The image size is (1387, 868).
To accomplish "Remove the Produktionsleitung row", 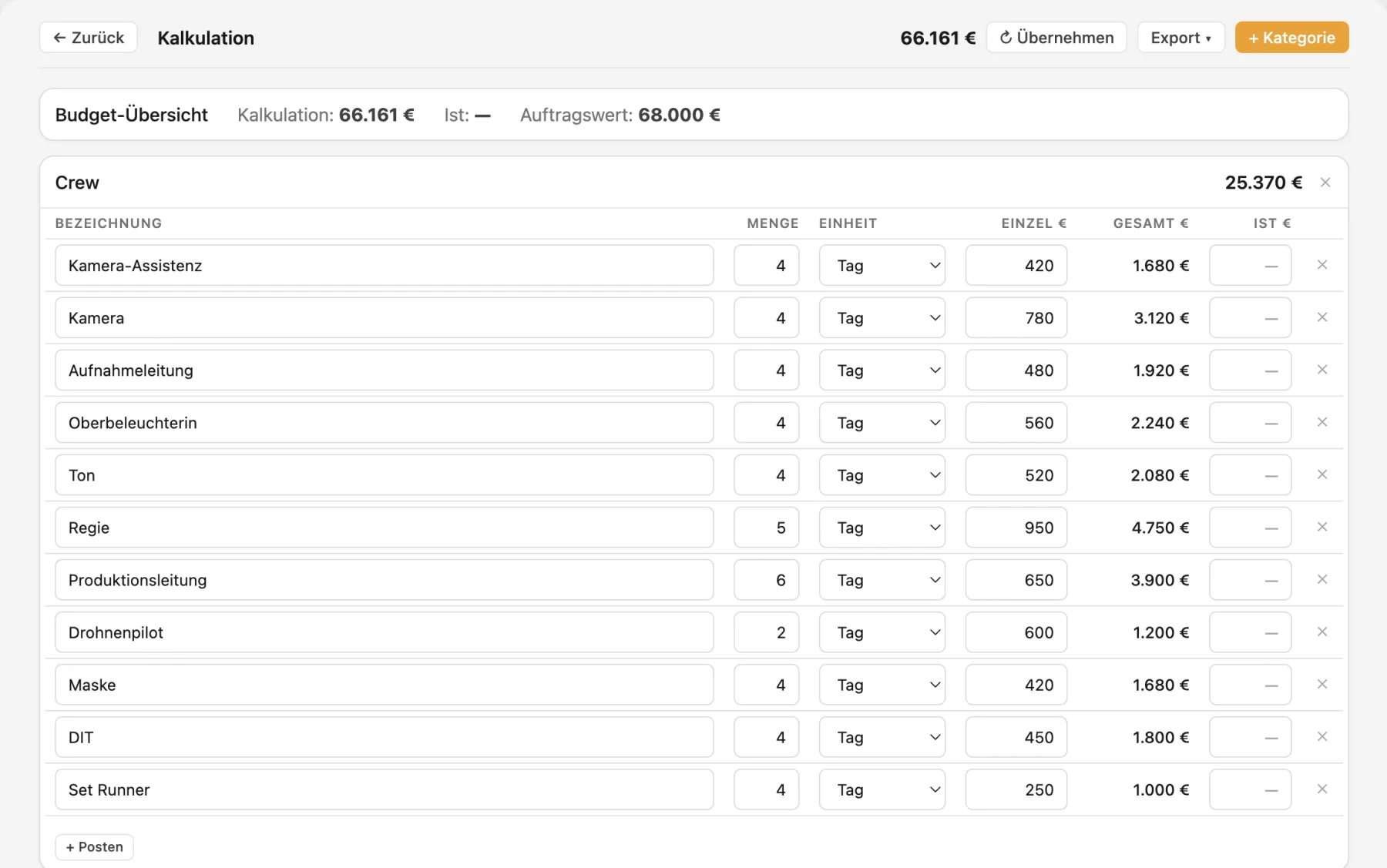I will (x=1322, y=579).
